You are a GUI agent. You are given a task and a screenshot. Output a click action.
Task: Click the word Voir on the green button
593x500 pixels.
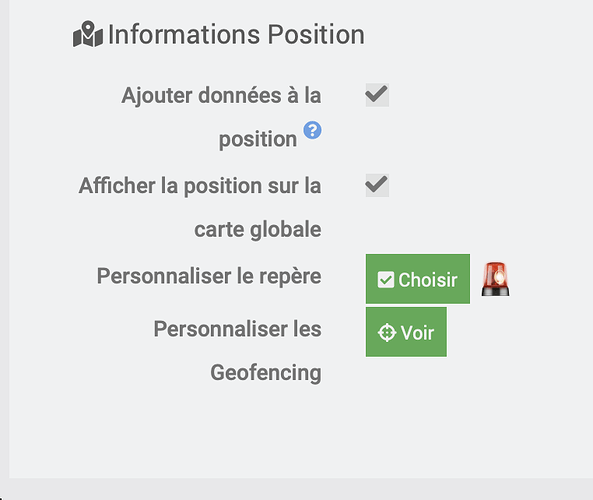(417, 333)
